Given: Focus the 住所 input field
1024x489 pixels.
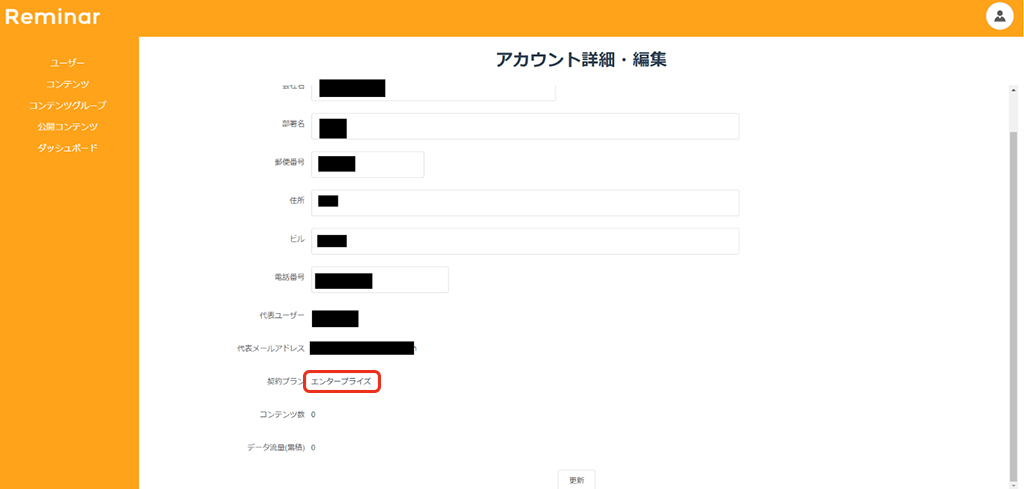Looking at the screenshot, I should [525, 203].
